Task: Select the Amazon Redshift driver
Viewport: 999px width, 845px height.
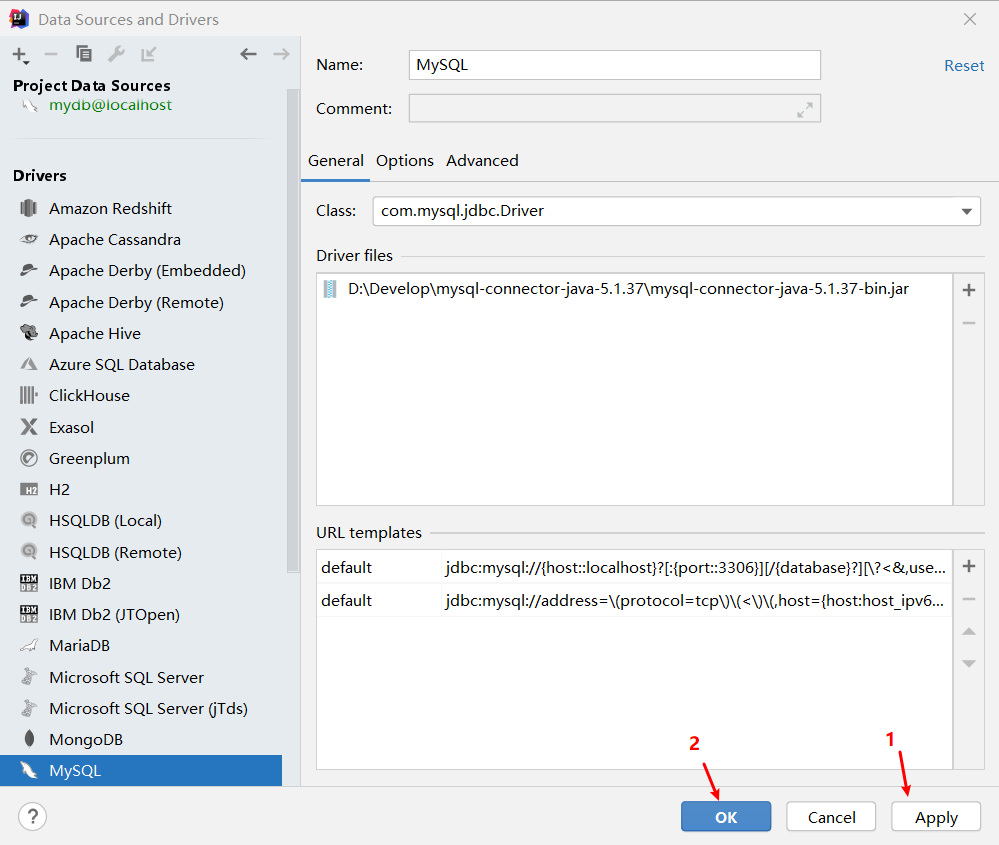Action: [141, 208]
